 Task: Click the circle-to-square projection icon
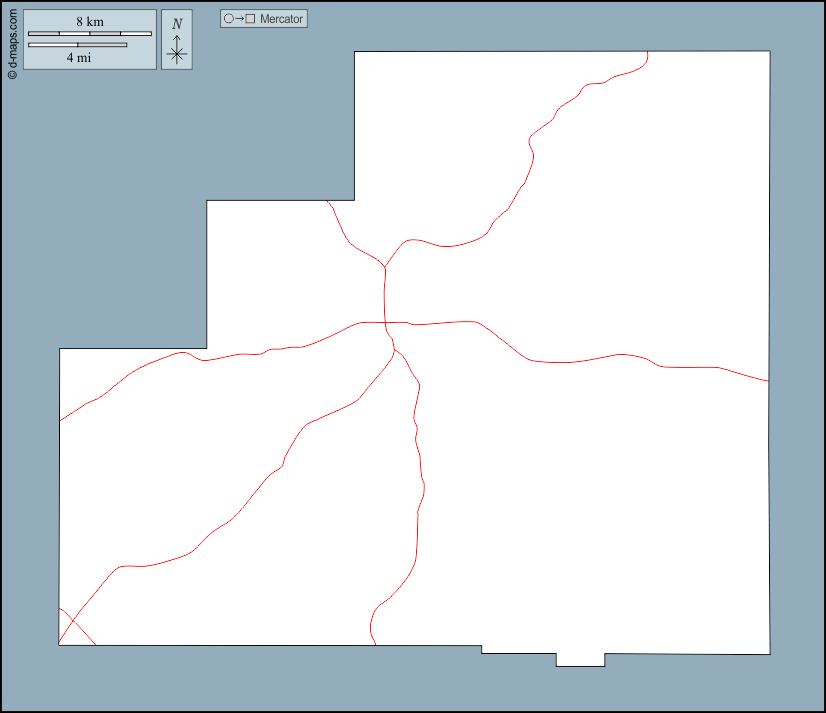(x=240, y=19)
